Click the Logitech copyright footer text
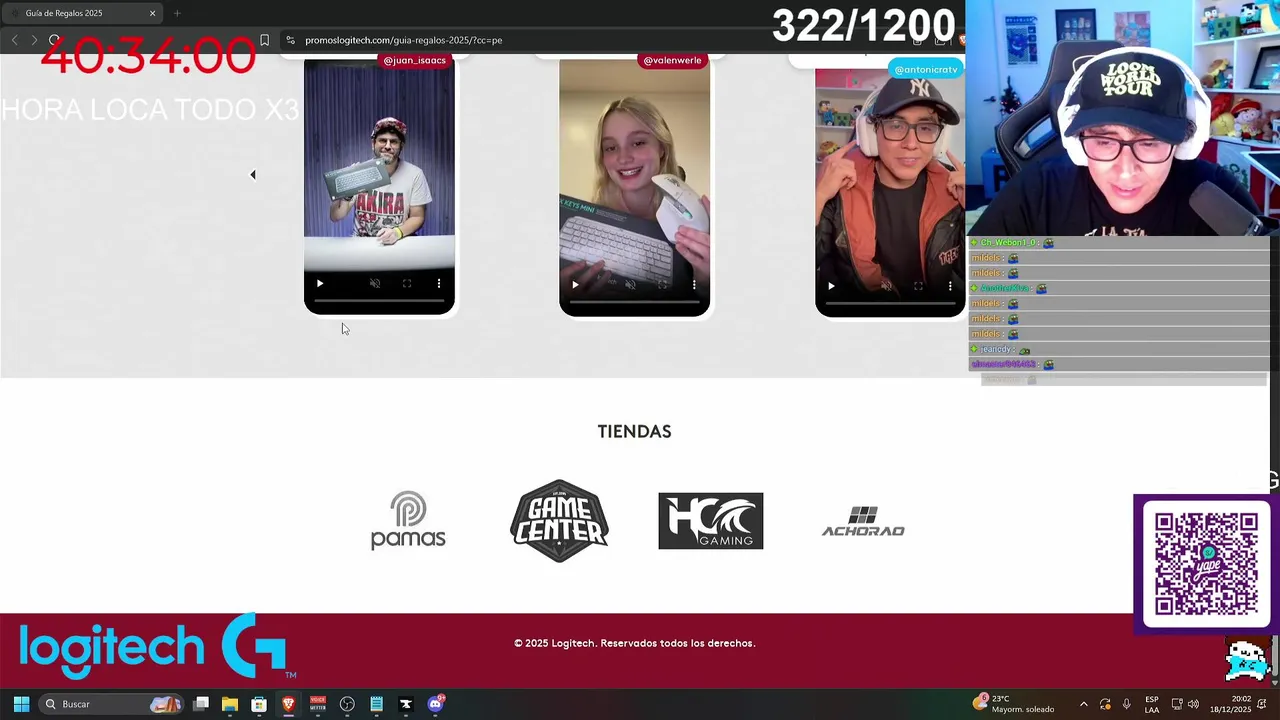The width and height of the screenshot is (1280, 720). point(634,643)
